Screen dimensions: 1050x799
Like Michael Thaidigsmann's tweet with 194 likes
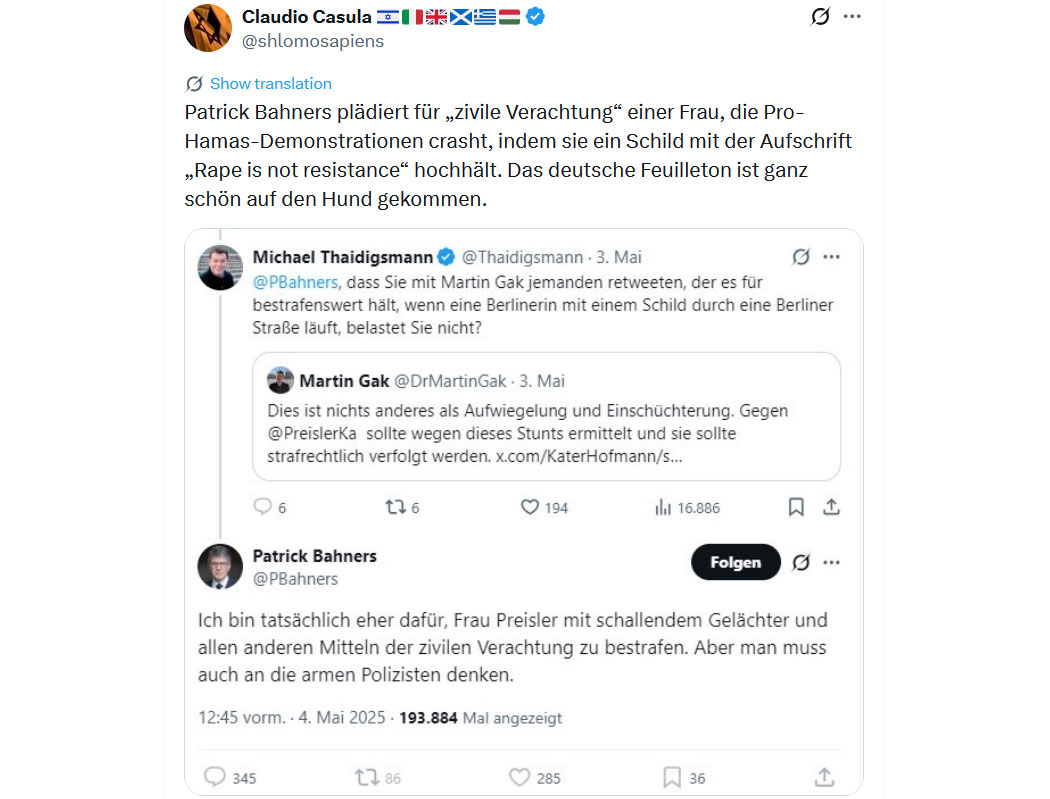click(x=531, y=507)
